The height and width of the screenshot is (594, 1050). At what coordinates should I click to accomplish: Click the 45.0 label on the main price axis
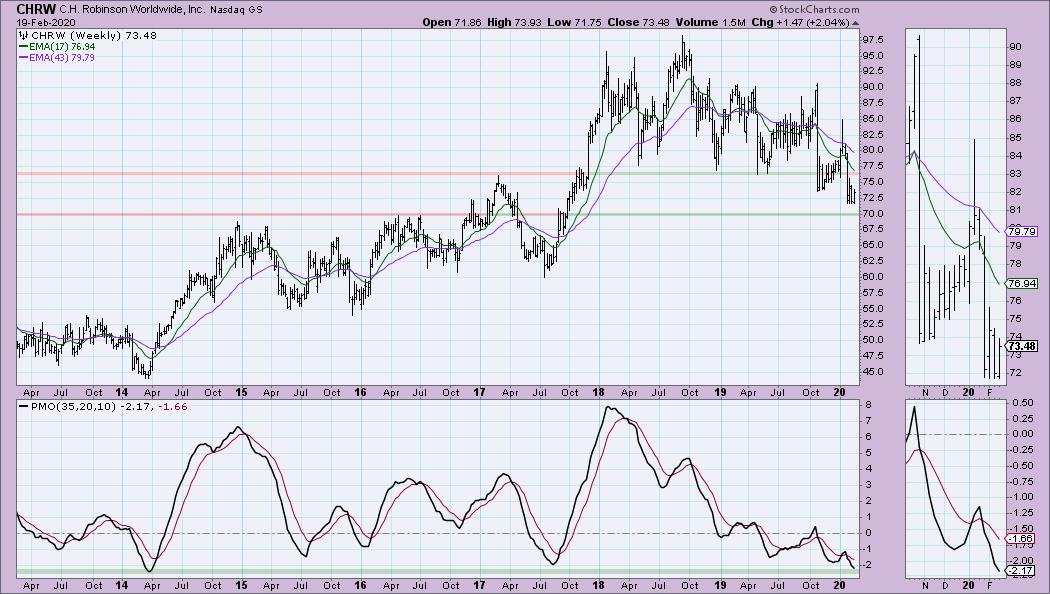point(873,372)
